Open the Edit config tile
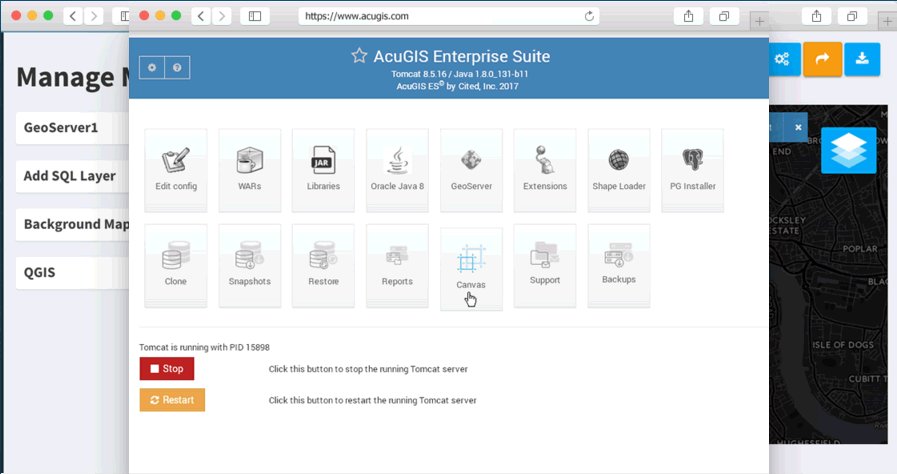Viewport: 897px width, 474px height. pos(176,170)
